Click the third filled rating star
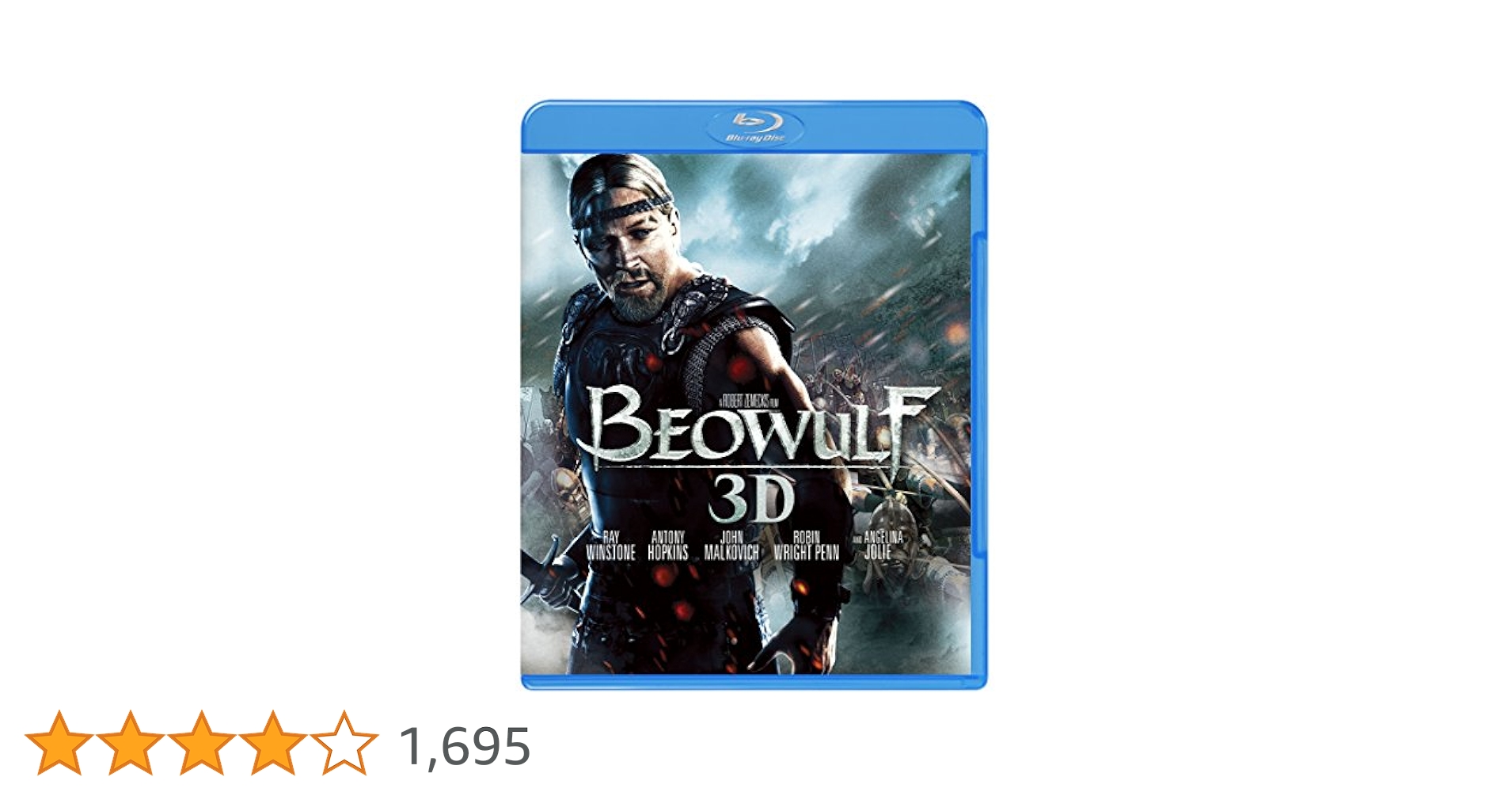The image size is (1512, 792). (202, 743)
